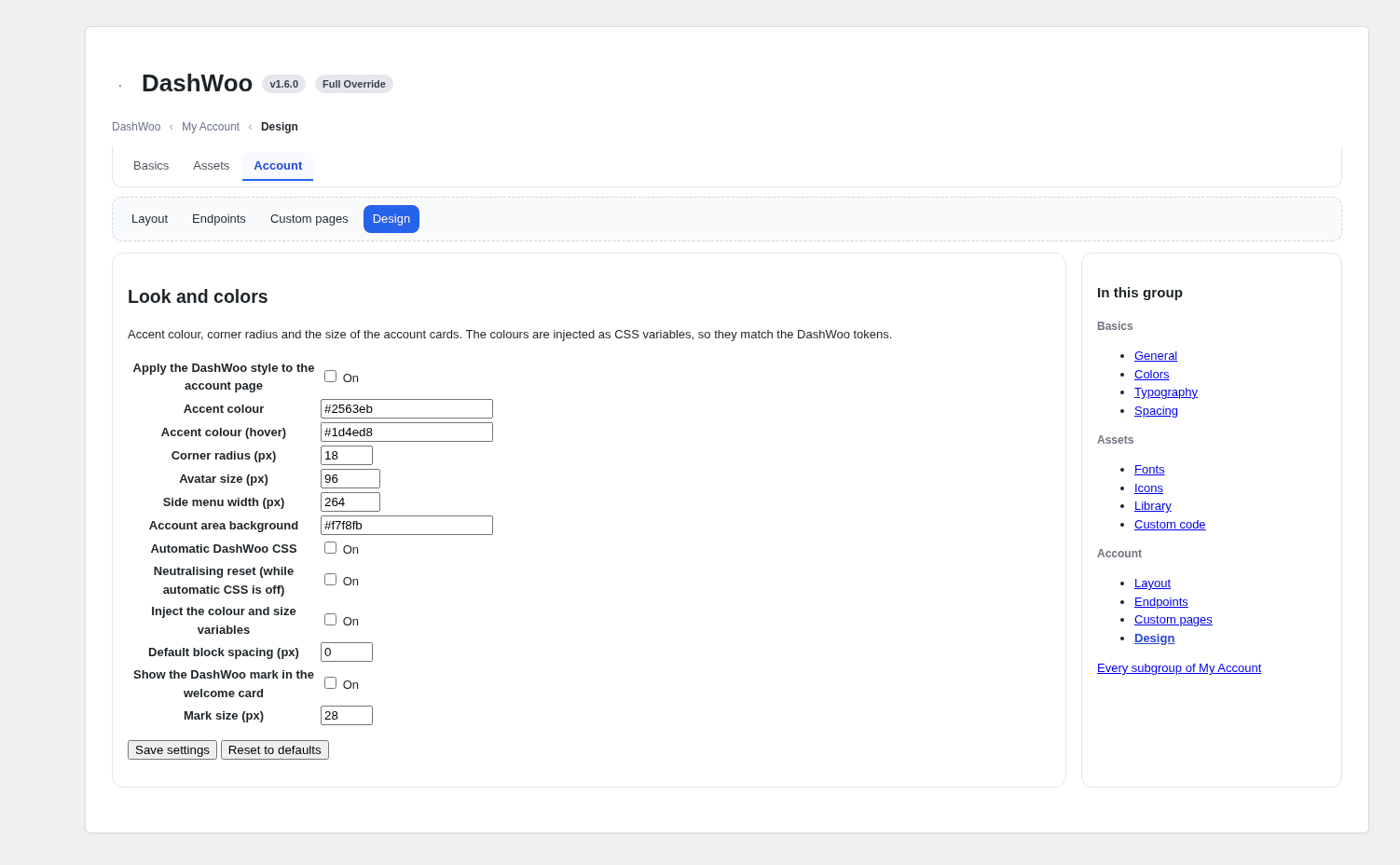Open the Layout subtab

pos(149,219)
